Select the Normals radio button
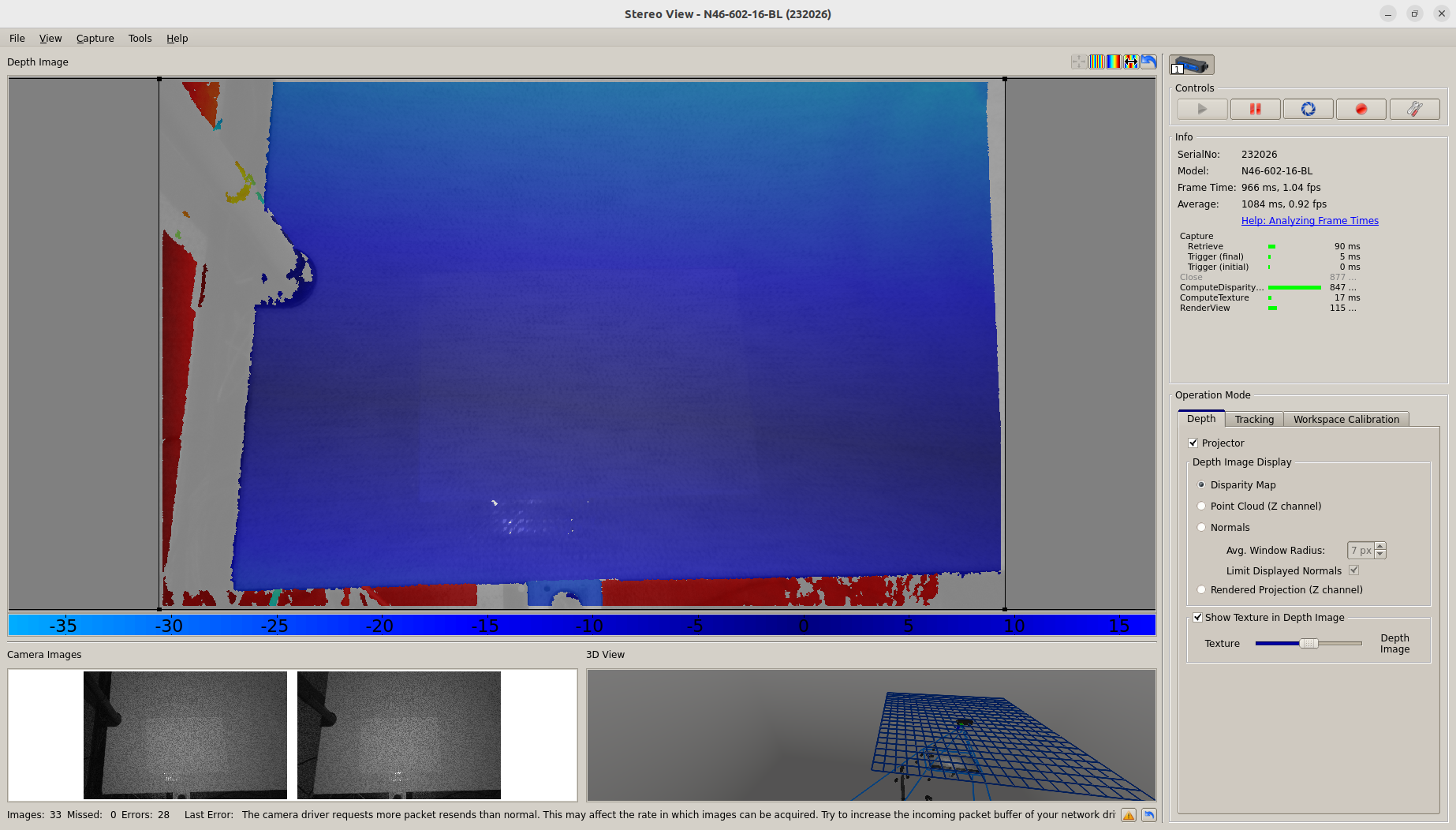1456x830 pixels. [1201, 528]
